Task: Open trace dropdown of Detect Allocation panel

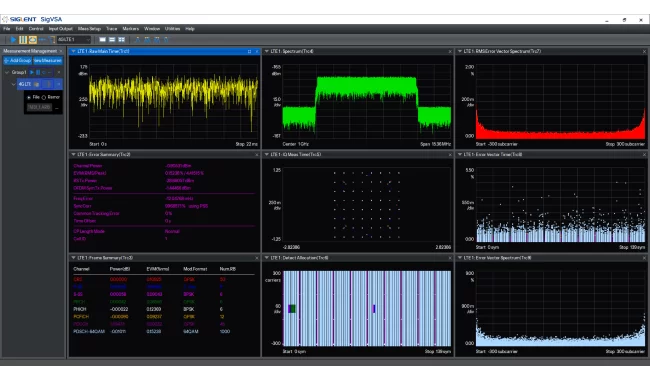Action: tap(267, 258)
